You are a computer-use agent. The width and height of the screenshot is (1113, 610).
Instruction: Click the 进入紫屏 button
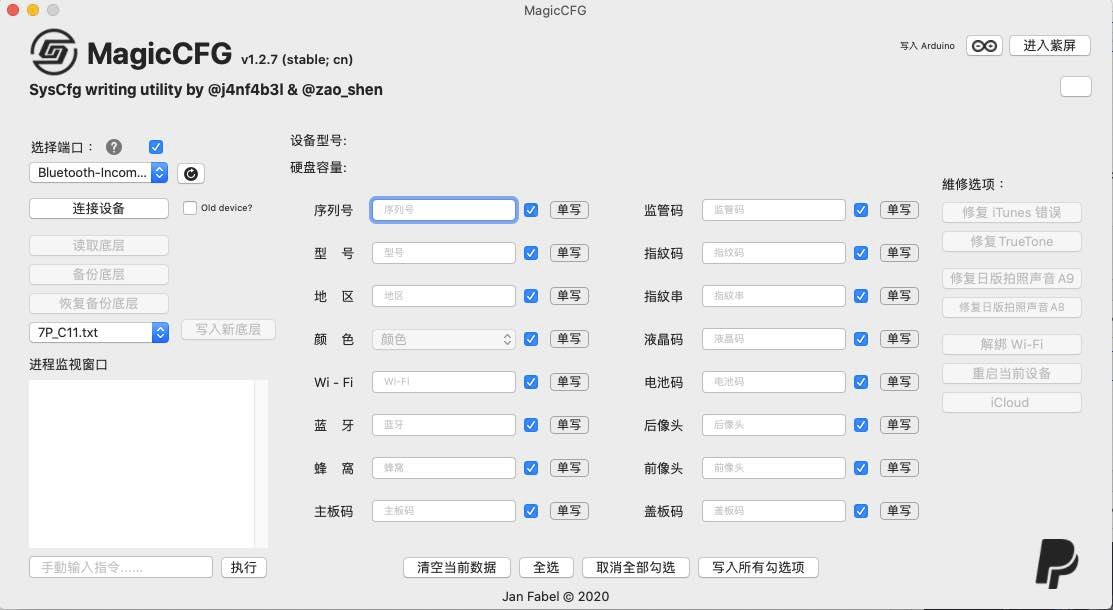point(1049,45)
